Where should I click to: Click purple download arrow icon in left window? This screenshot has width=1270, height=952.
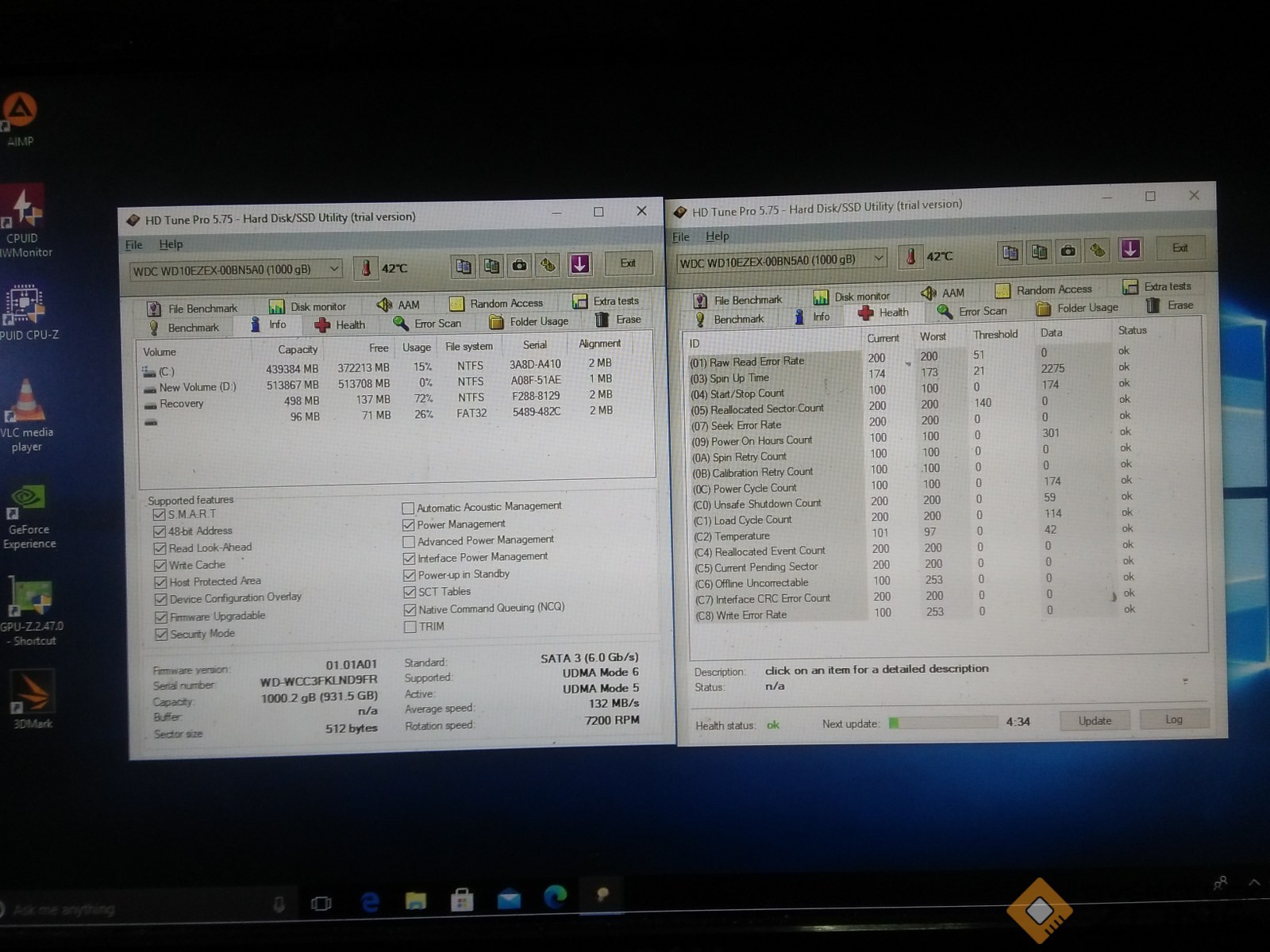point(580,264)
